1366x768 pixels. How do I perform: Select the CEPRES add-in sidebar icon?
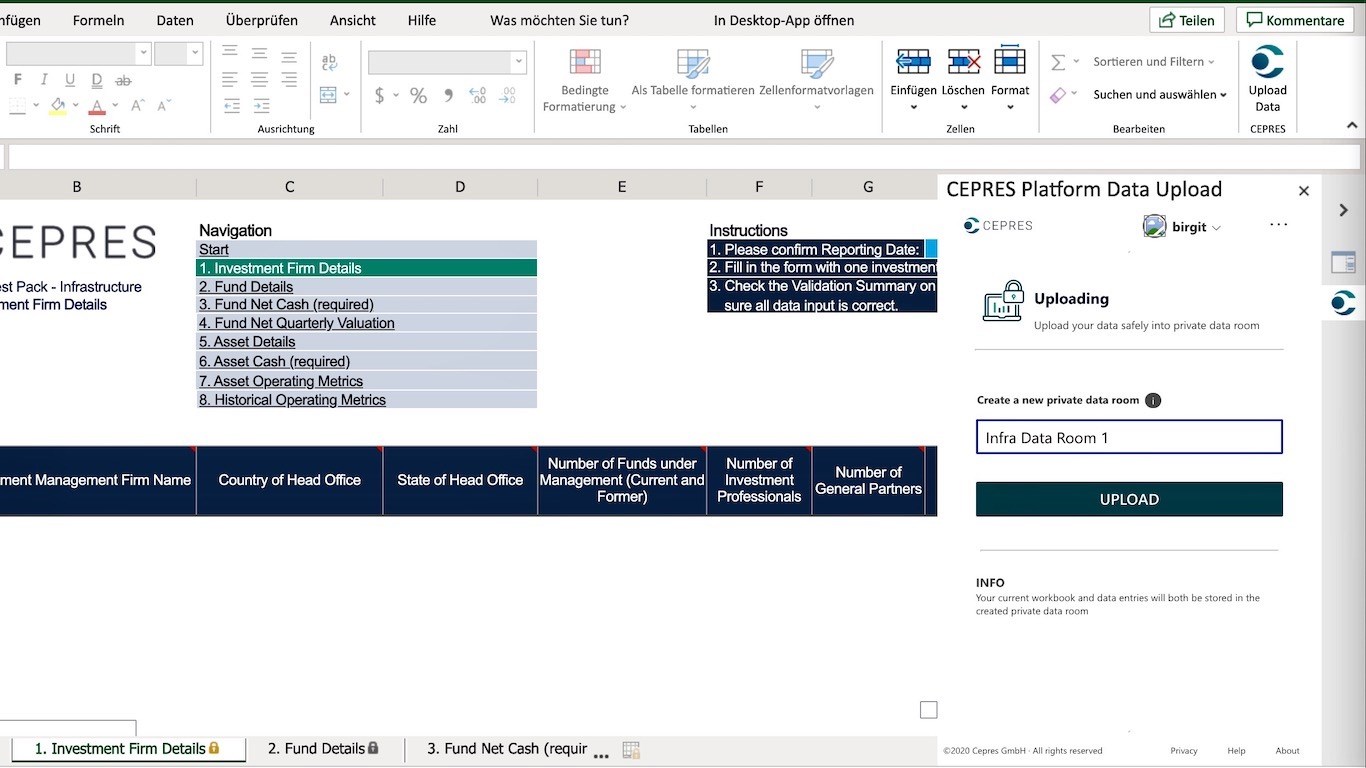click(1344, 302)
